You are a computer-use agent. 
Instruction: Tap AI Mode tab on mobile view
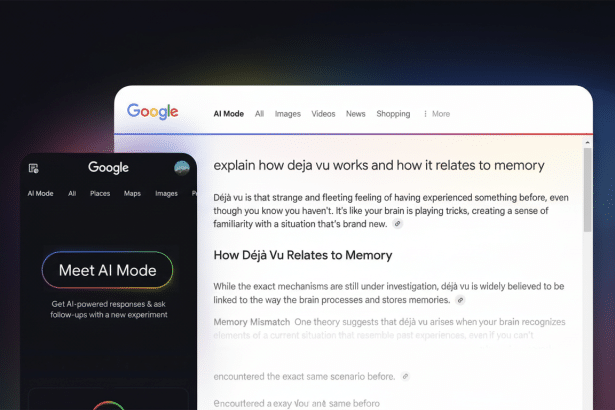(41, 193)
